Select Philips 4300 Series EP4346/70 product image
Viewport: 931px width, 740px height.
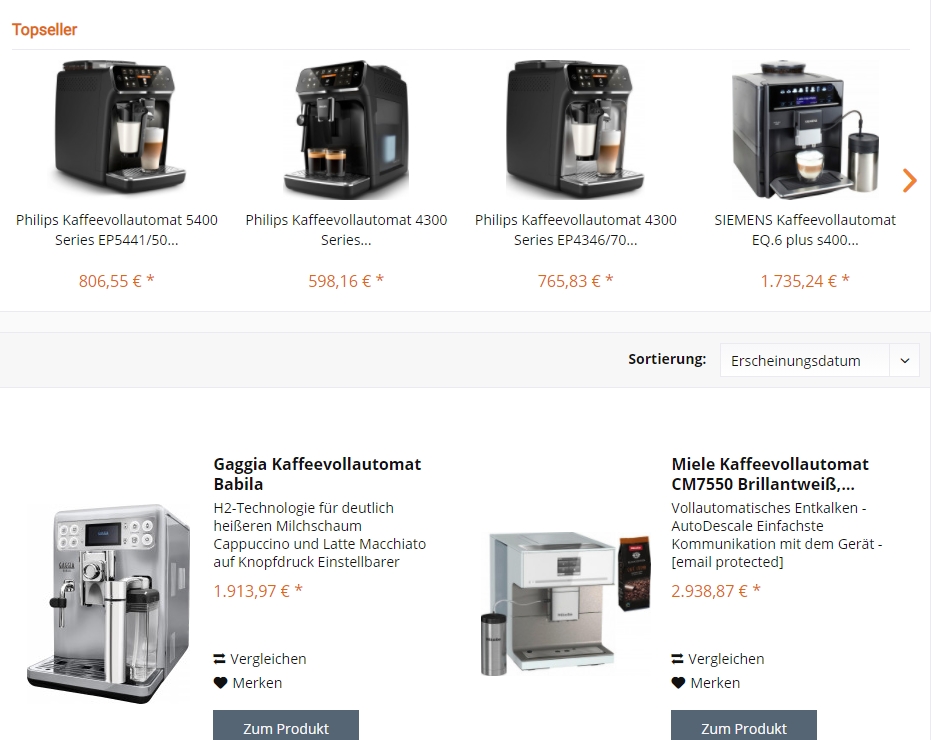[x=576, y=128]
